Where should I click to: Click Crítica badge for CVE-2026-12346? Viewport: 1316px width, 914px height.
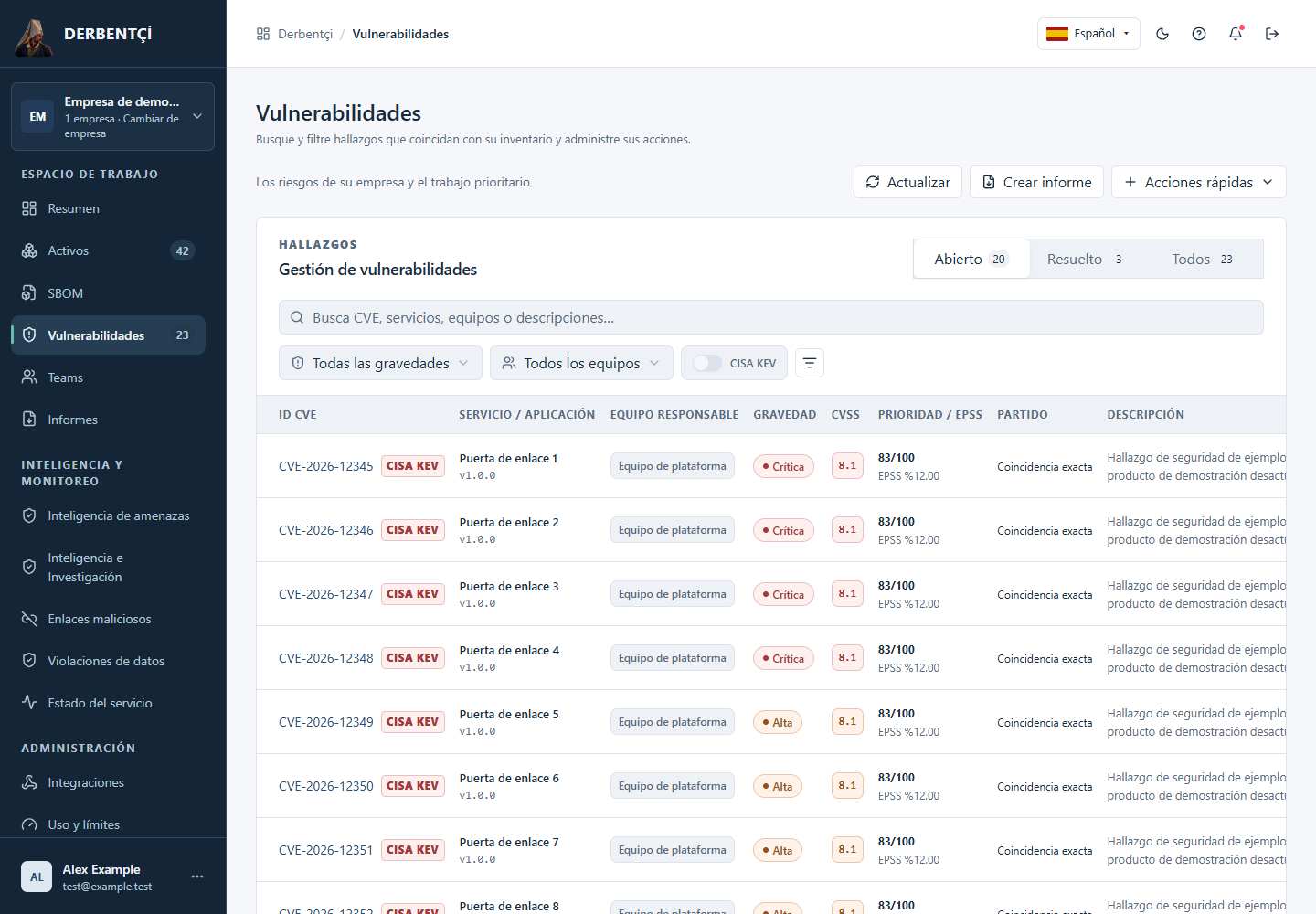[x=783, y=530]
